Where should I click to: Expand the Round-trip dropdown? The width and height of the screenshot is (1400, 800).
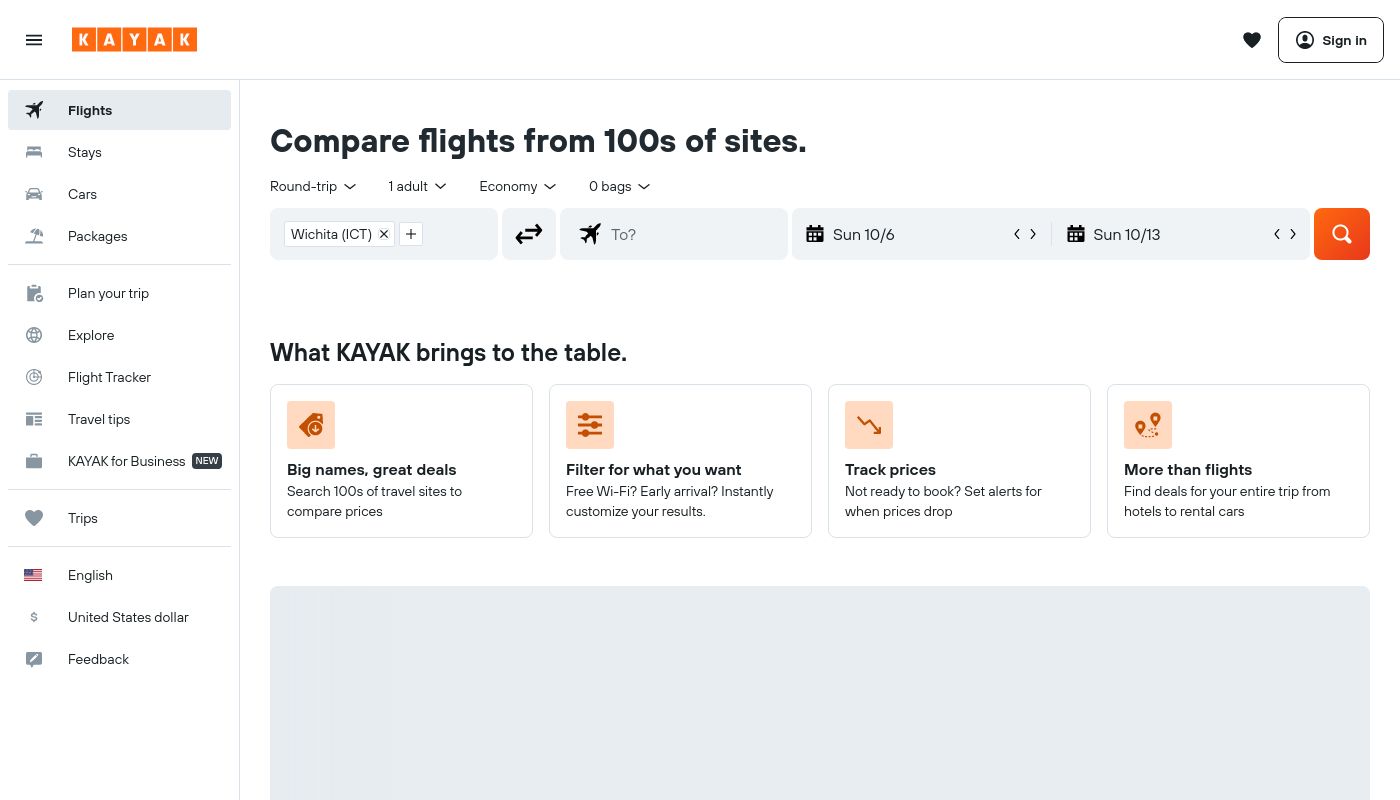coord(313,186)
